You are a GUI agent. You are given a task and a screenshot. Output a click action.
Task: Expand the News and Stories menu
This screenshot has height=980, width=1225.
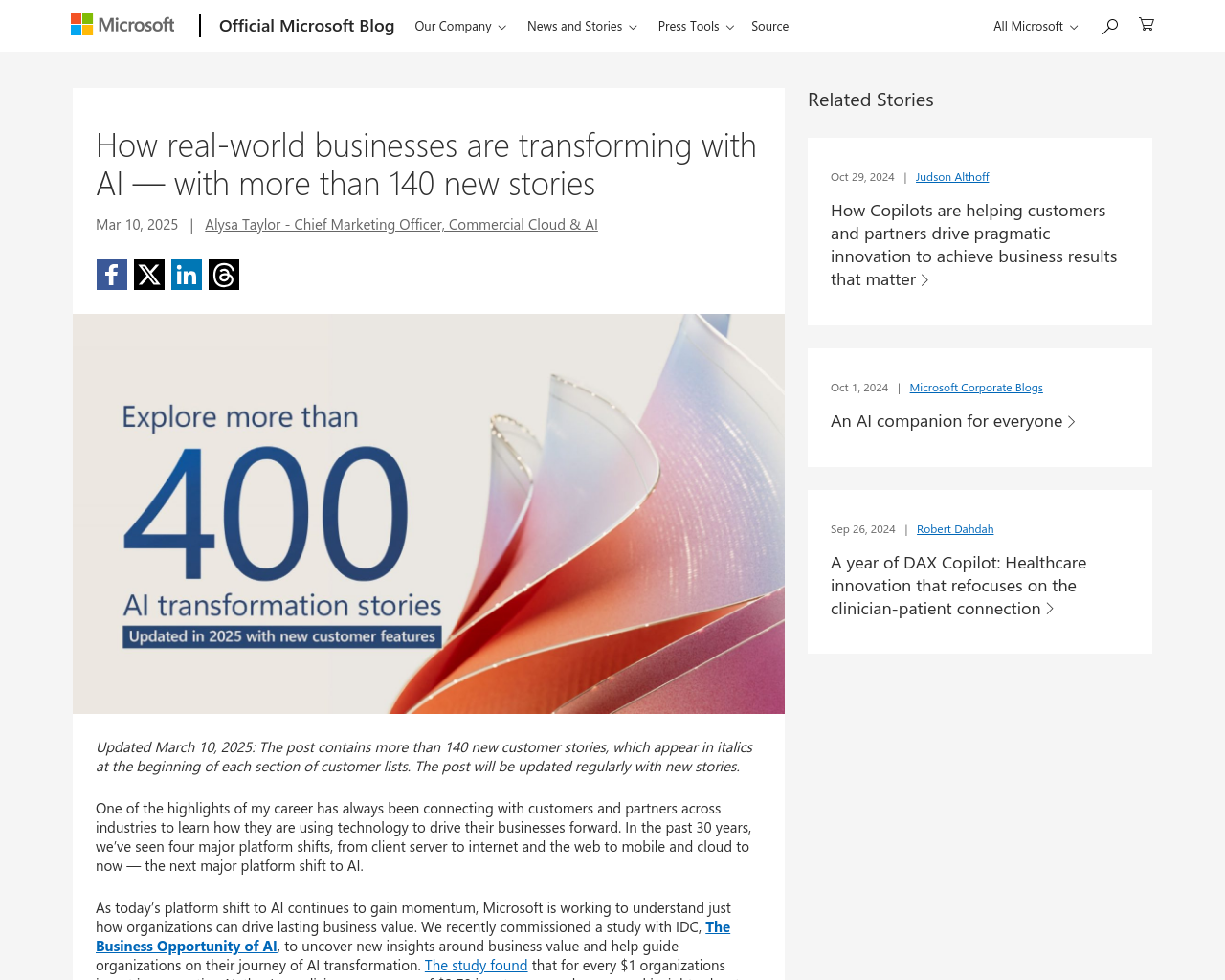coord(582,26)
